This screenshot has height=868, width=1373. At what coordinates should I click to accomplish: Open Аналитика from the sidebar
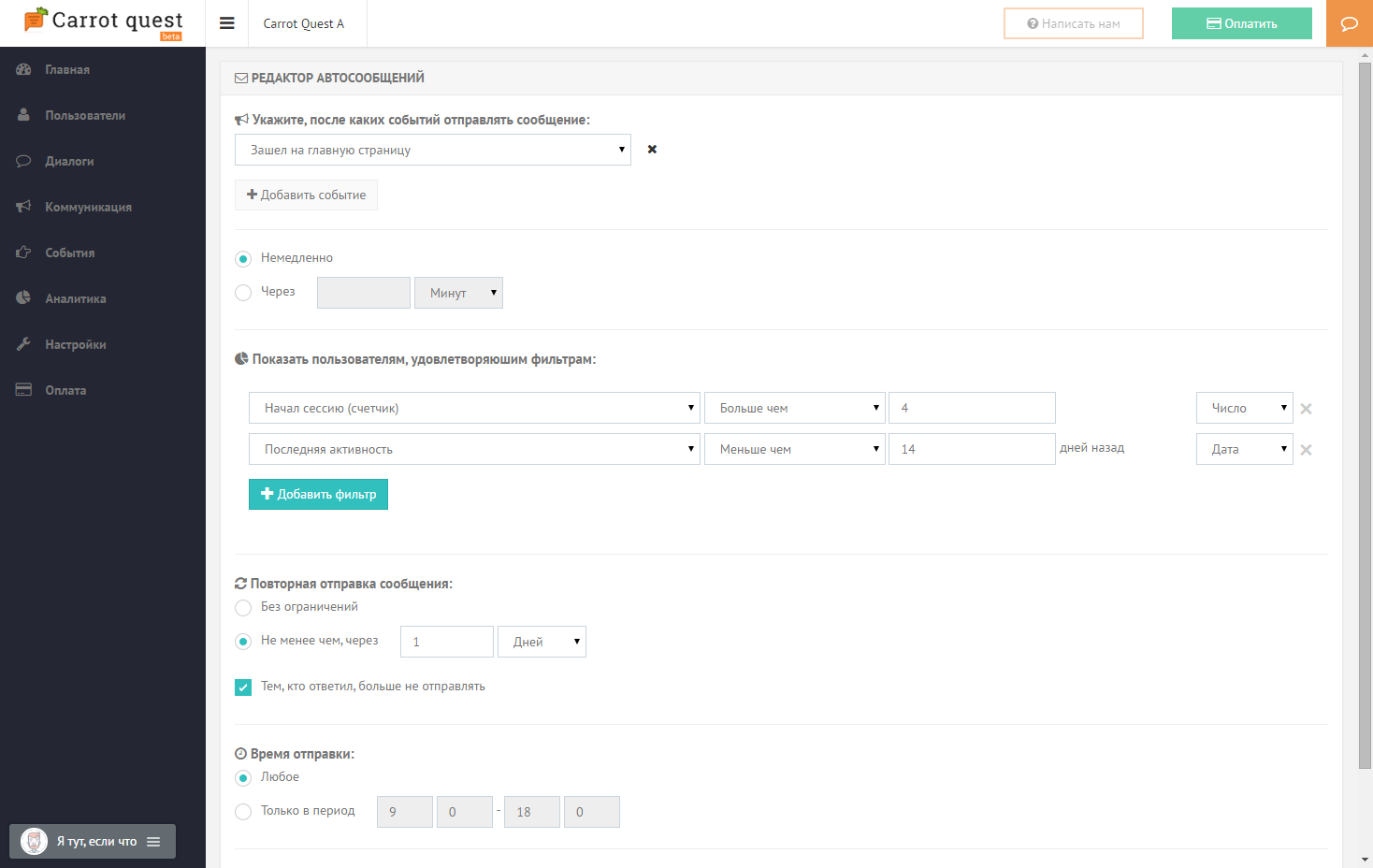[x=75, y=298]
